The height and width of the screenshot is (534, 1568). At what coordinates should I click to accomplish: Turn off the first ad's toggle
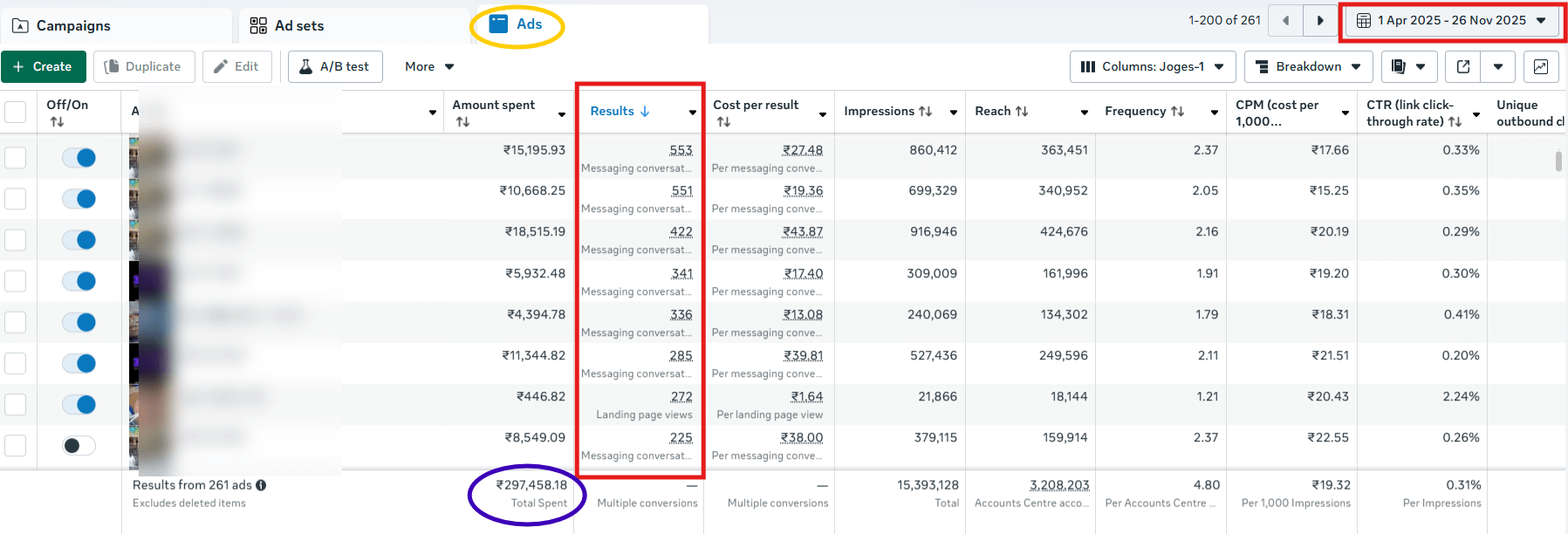click(x=79, y=158)
